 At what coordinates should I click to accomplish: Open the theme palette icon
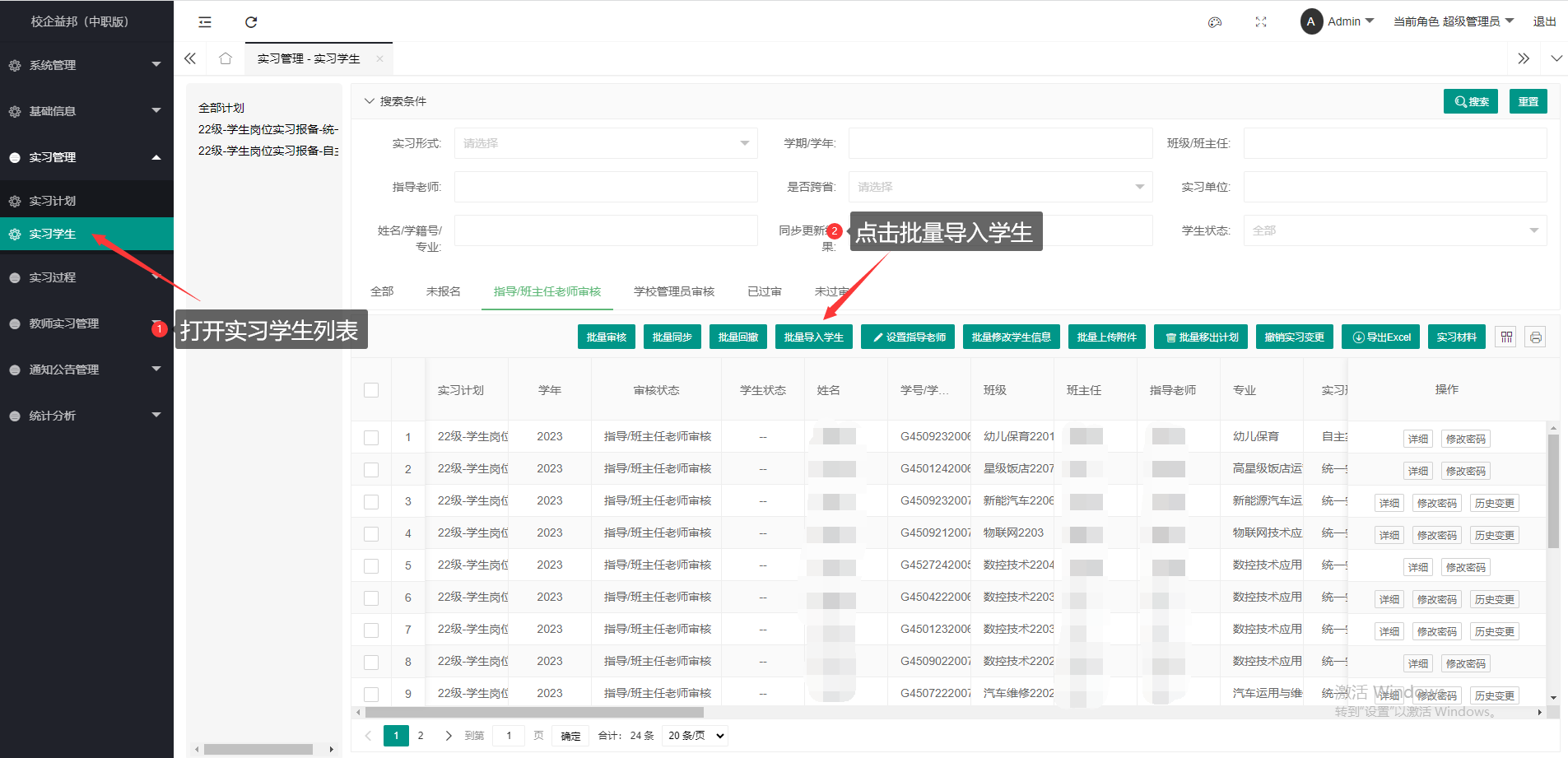pos(1214,22)
